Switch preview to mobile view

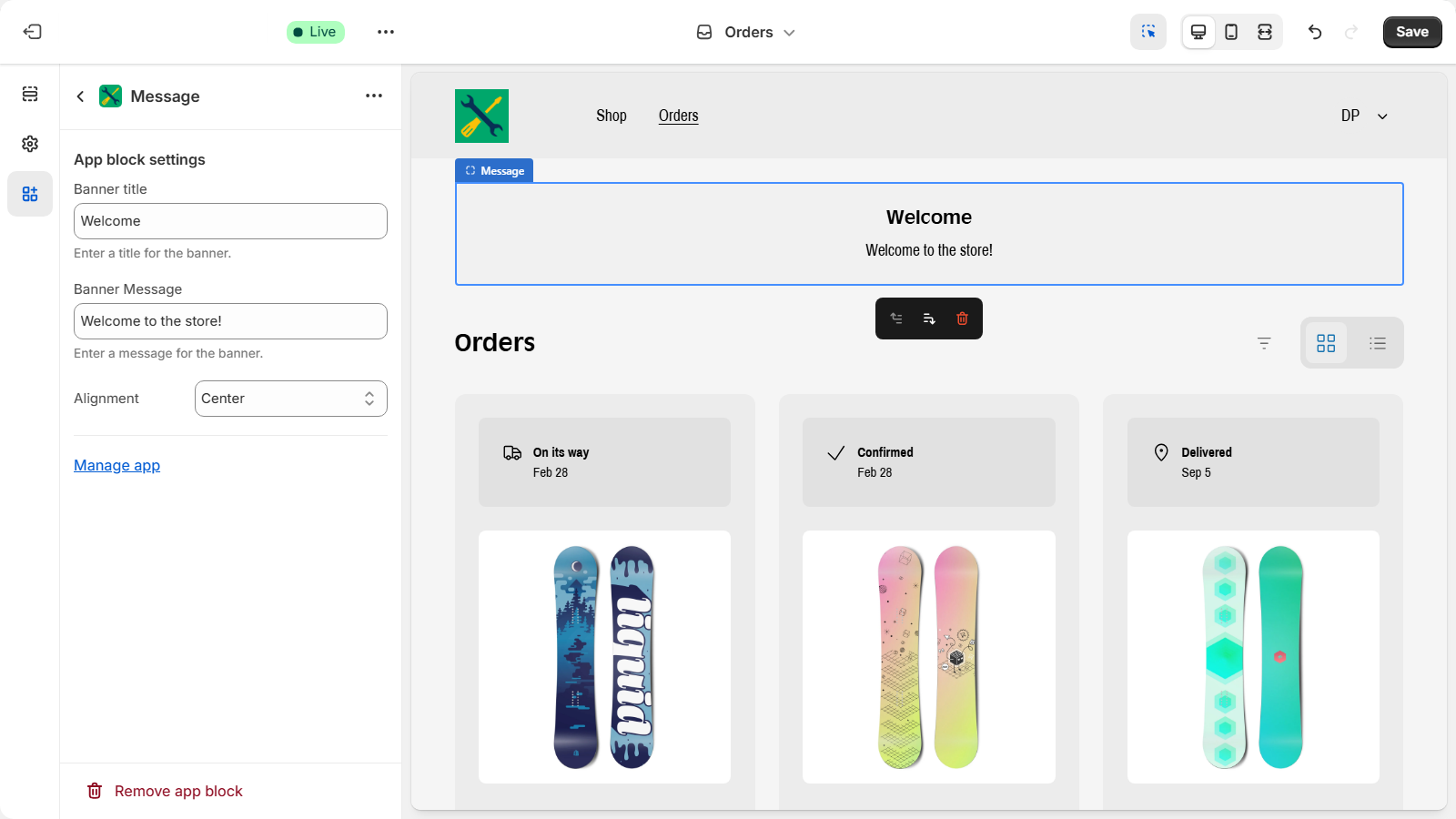click(1231, 30)
